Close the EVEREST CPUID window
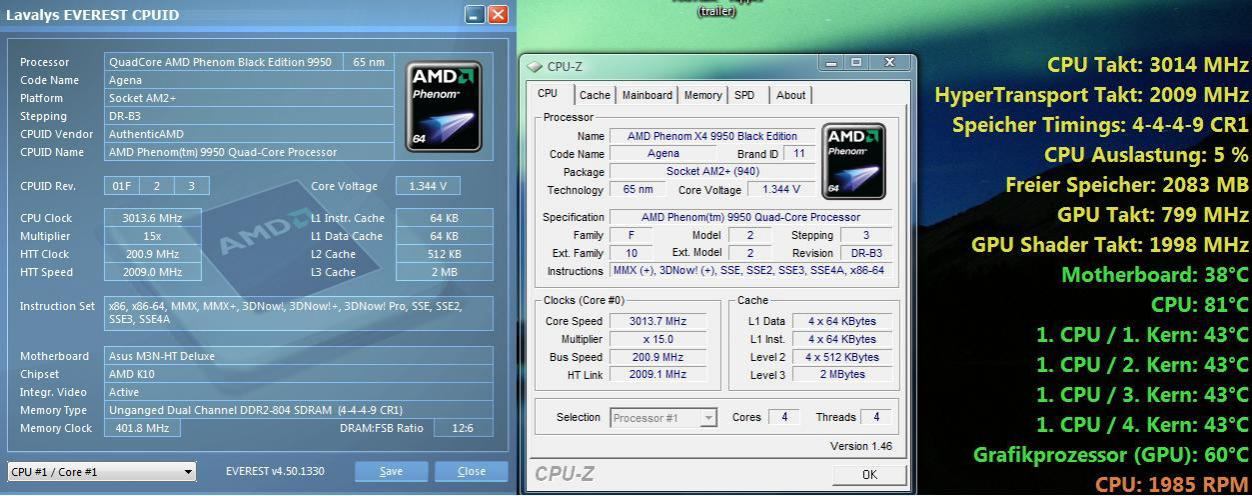Image resolution: width=1252 pixels, height=496 pixels. coord(498,15)
